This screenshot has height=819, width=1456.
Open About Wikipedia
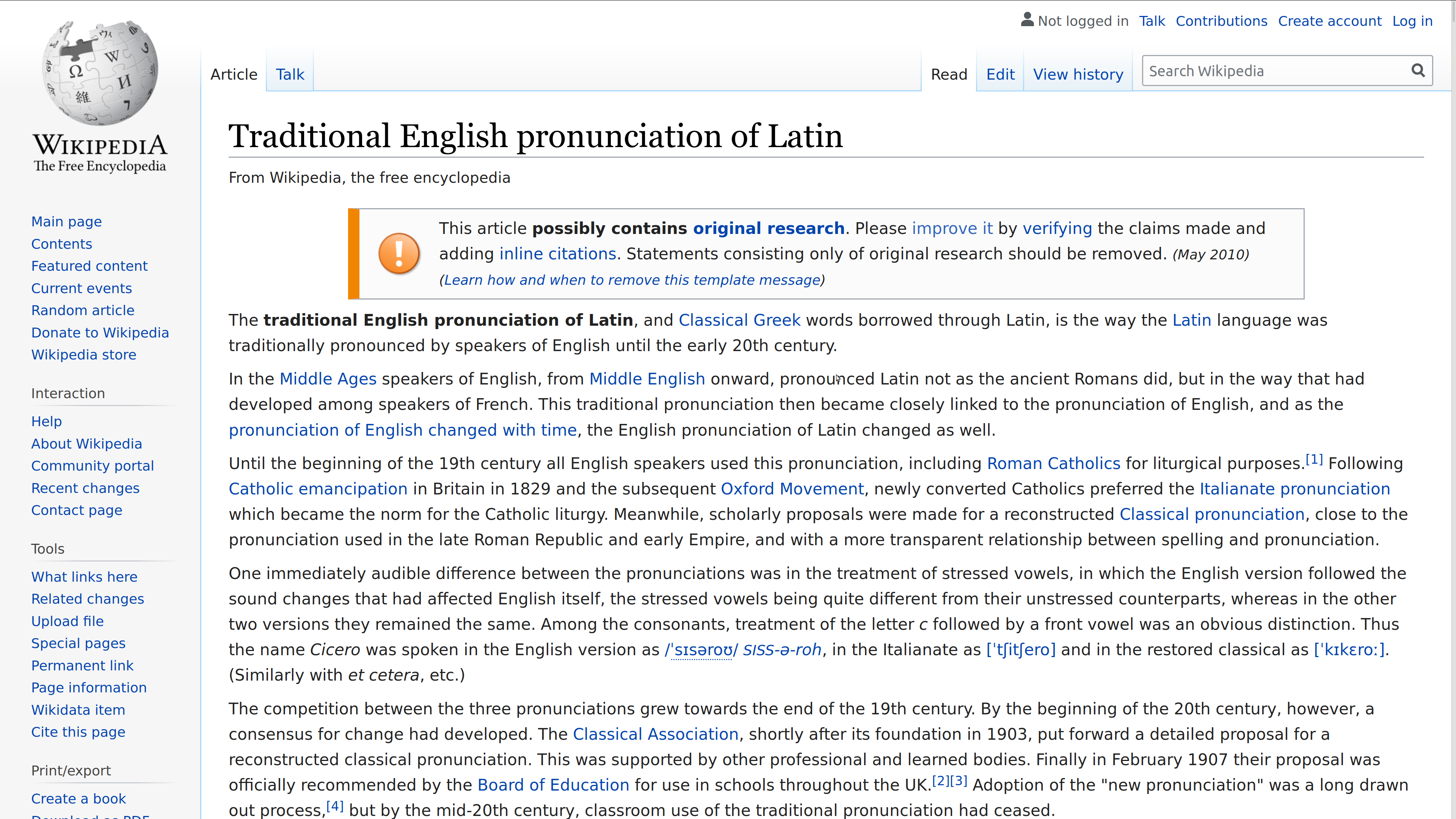(x=86, y=444)
